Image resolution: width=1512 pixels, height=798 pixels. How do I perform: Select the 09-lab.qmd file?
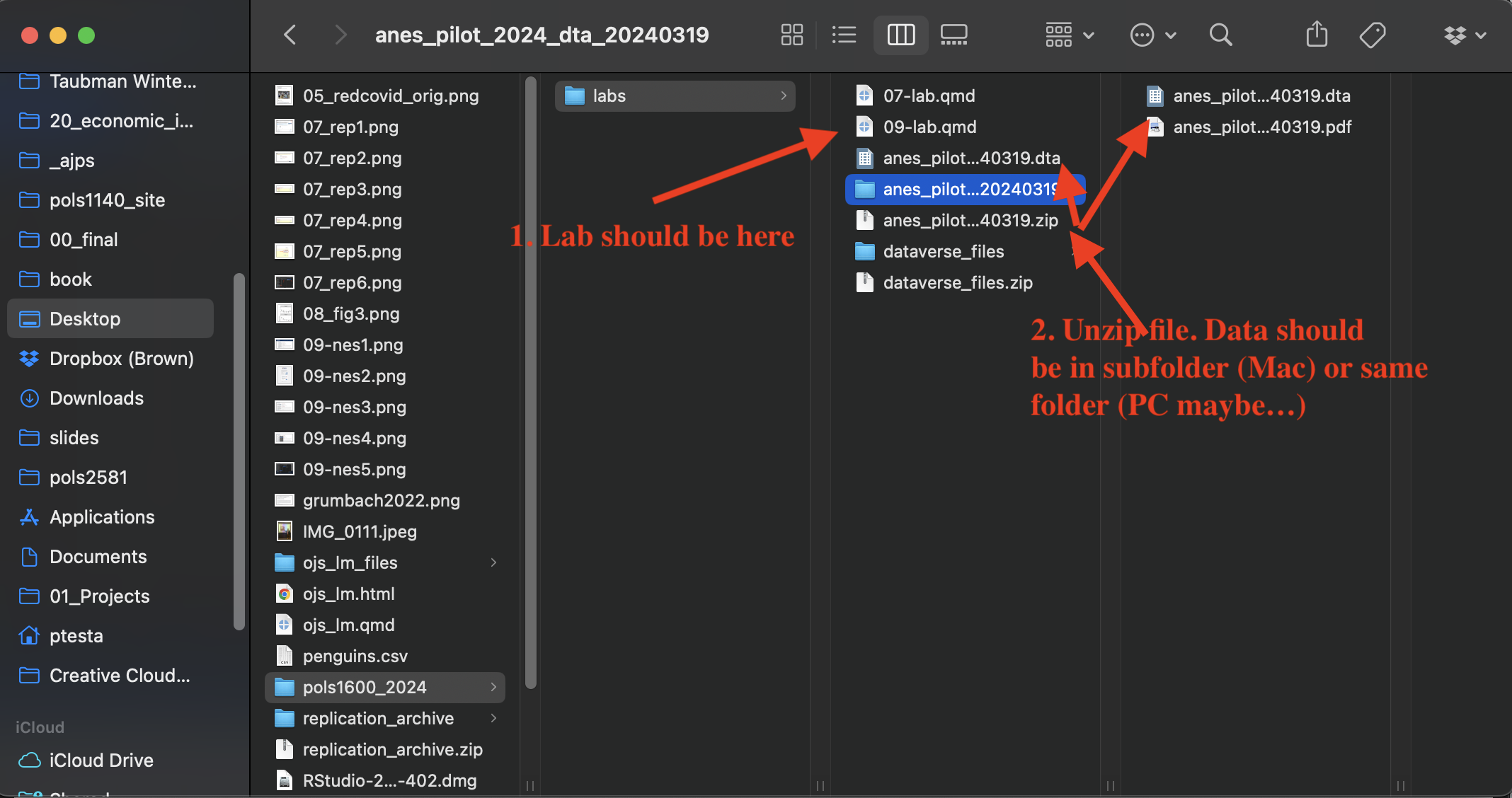pyautogui.click(x=929, y=127)
